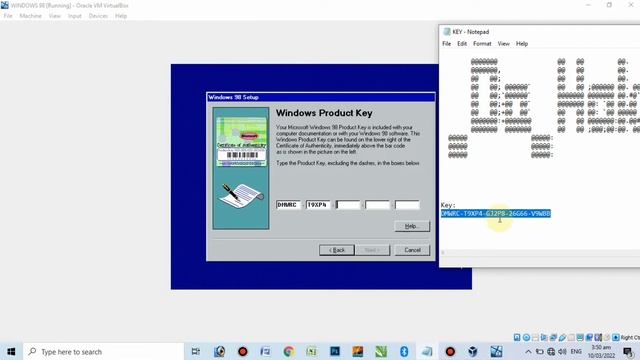Open Task View from the taskbar
Screen dimensions: 640x360
(x=196, y=351)
